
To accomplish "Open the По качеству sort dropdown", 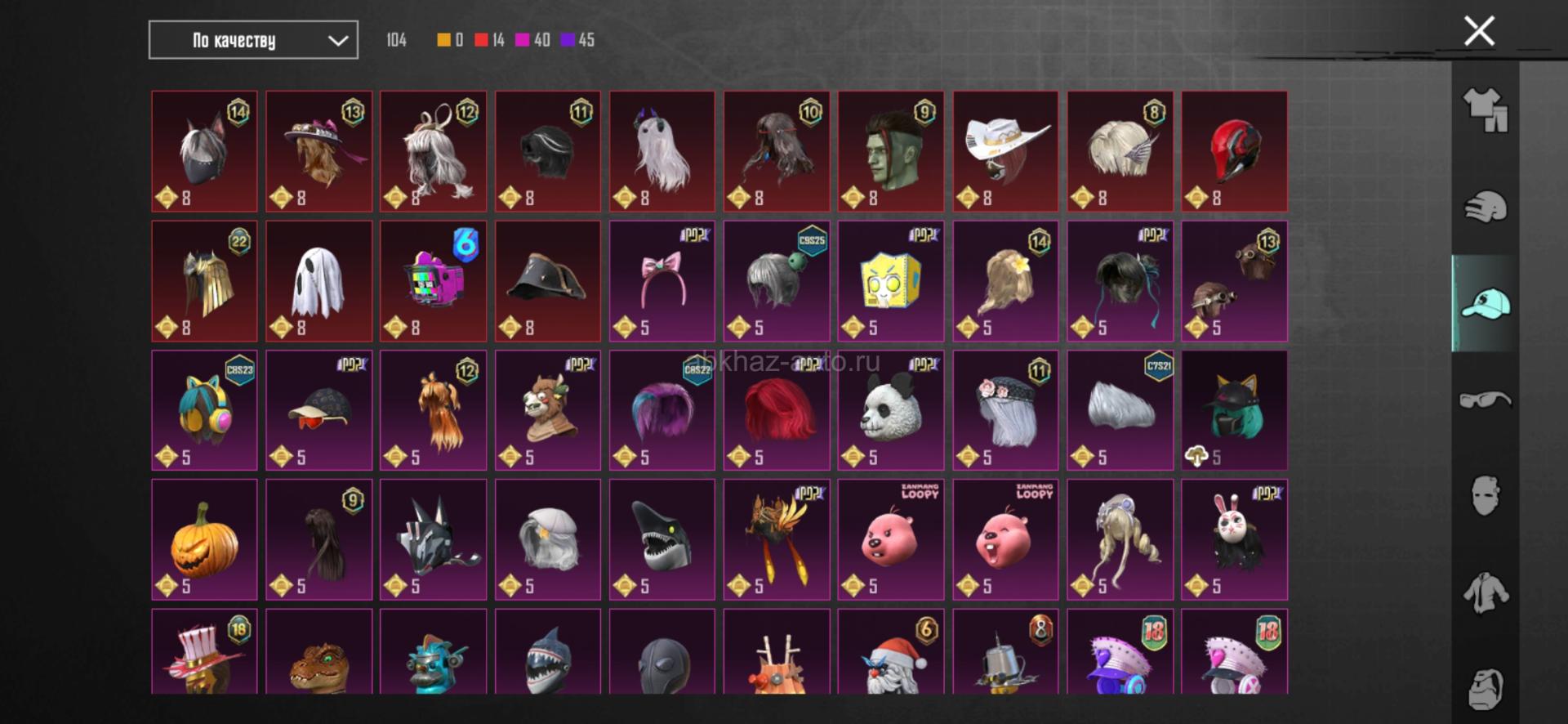I will (x=253, y=40).
